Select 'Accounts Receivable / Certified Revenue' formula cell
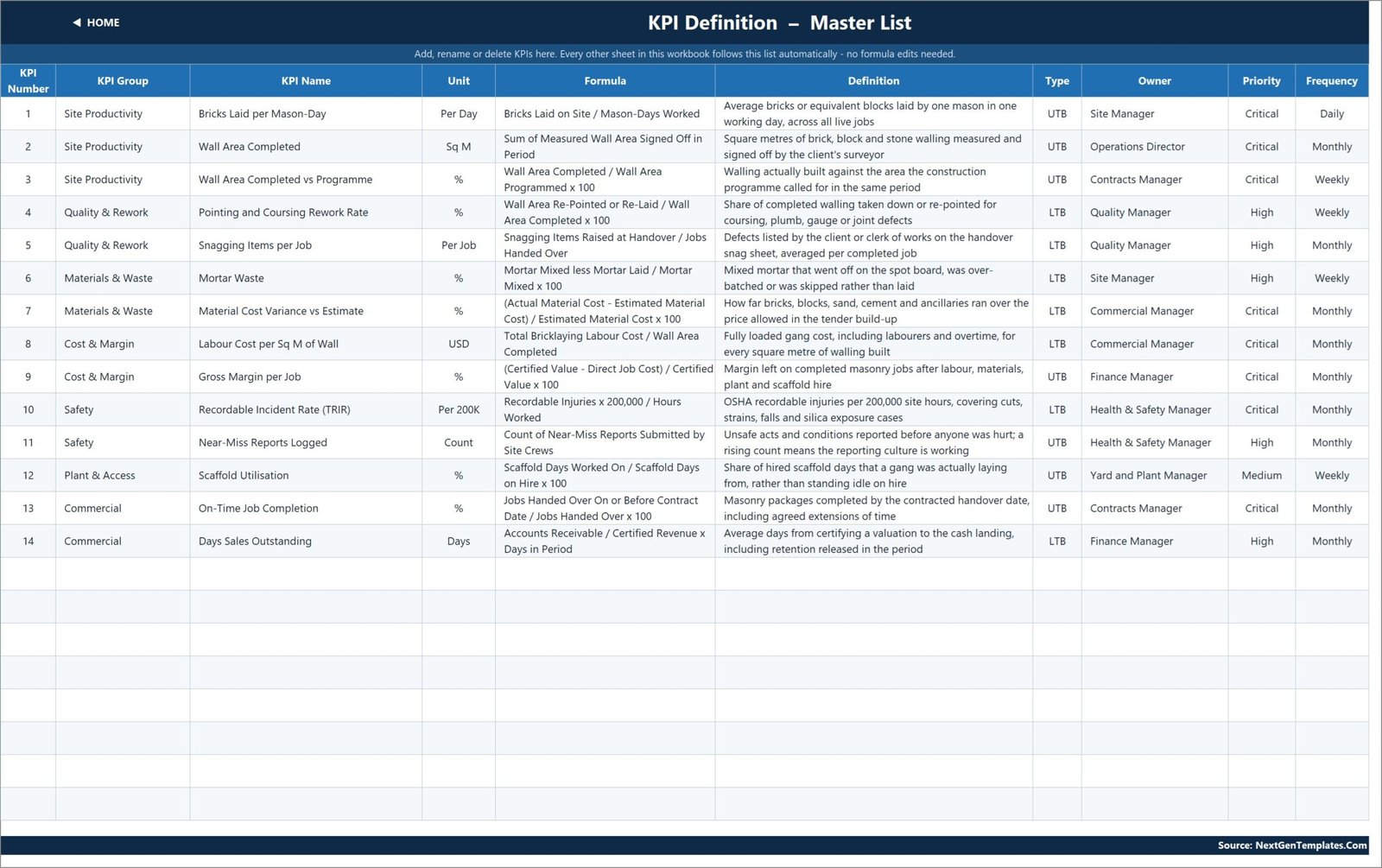This screenshot has height=868, width=1382. [x=605, y=541]
